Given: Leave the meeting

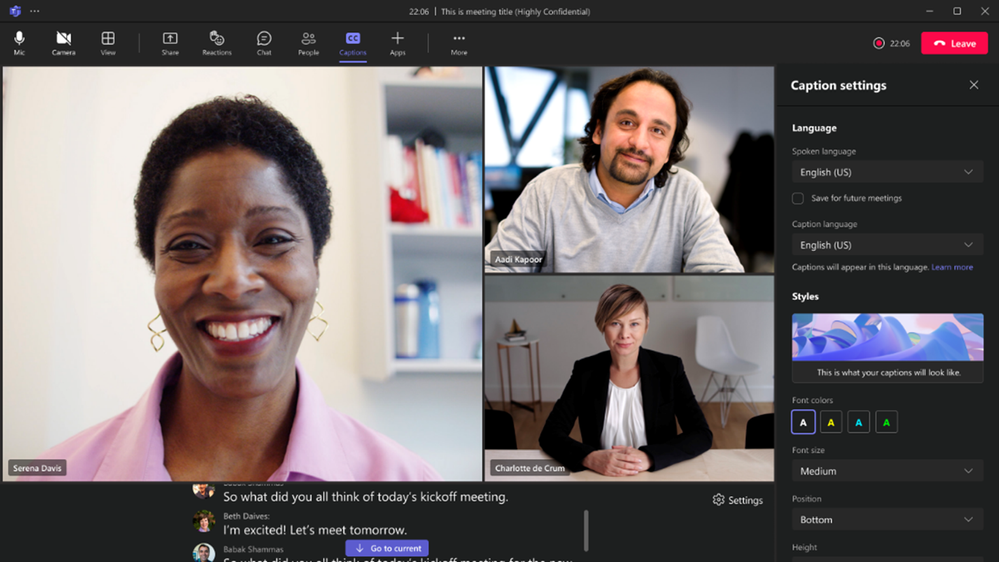Looking at the screenshot, I should tap(954, 43).
